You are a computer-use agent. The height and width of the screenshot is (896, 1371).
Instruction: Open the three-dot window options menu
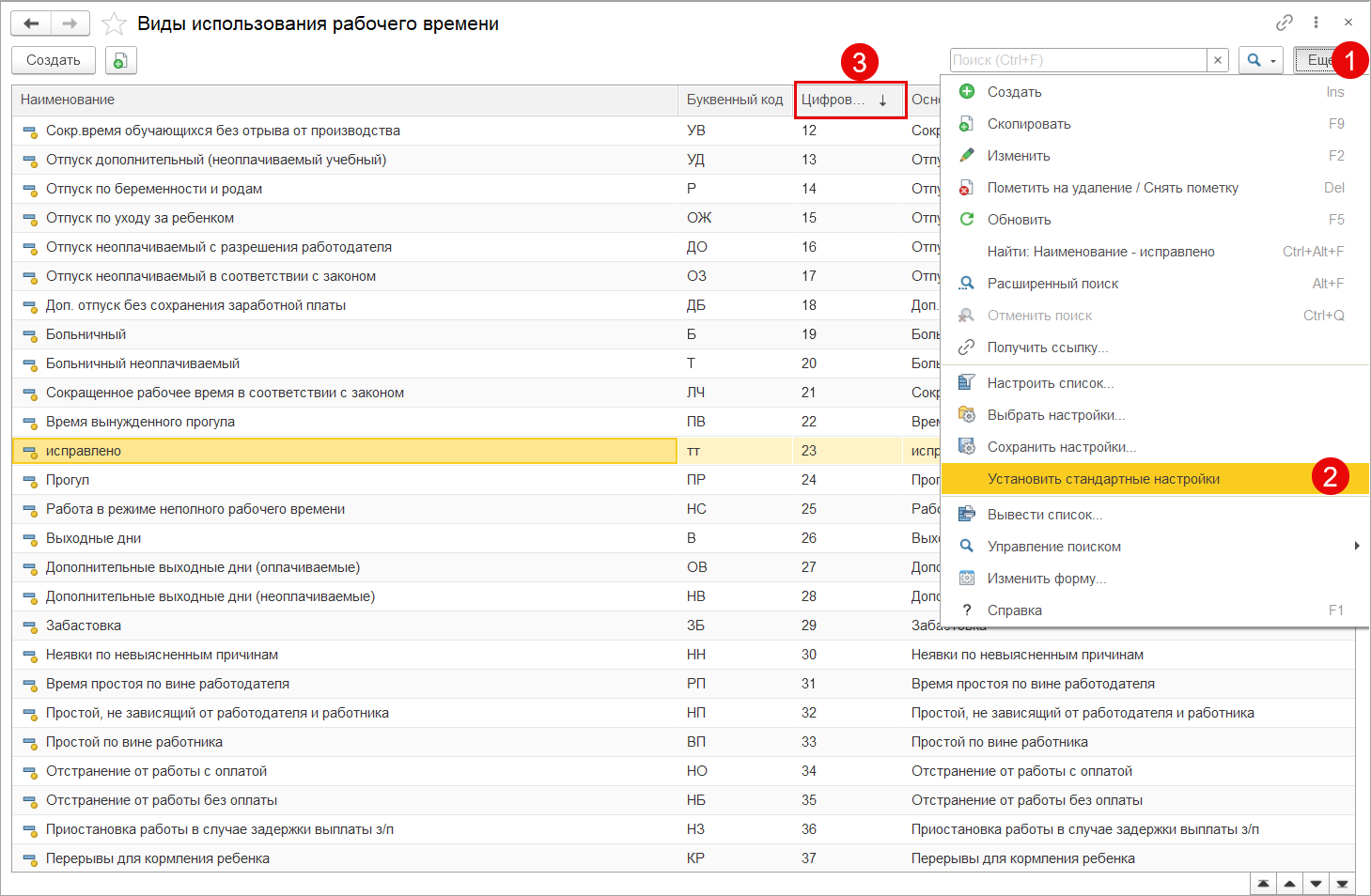coord(1316,23)
